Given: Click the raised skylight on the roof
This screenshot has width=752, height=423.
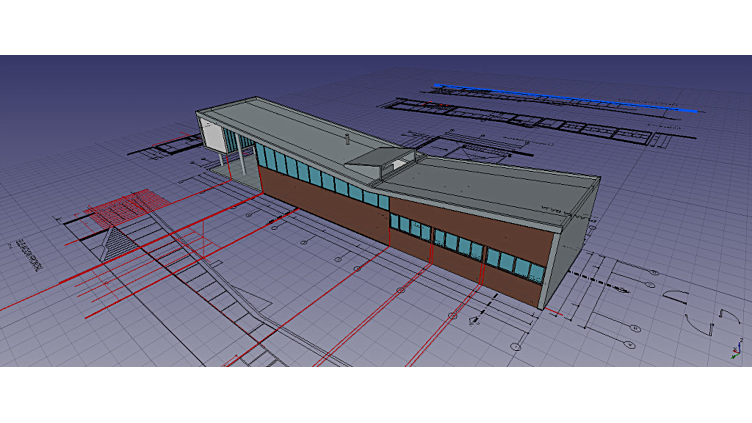Looking at the screenshot, I should pos(380,157).
